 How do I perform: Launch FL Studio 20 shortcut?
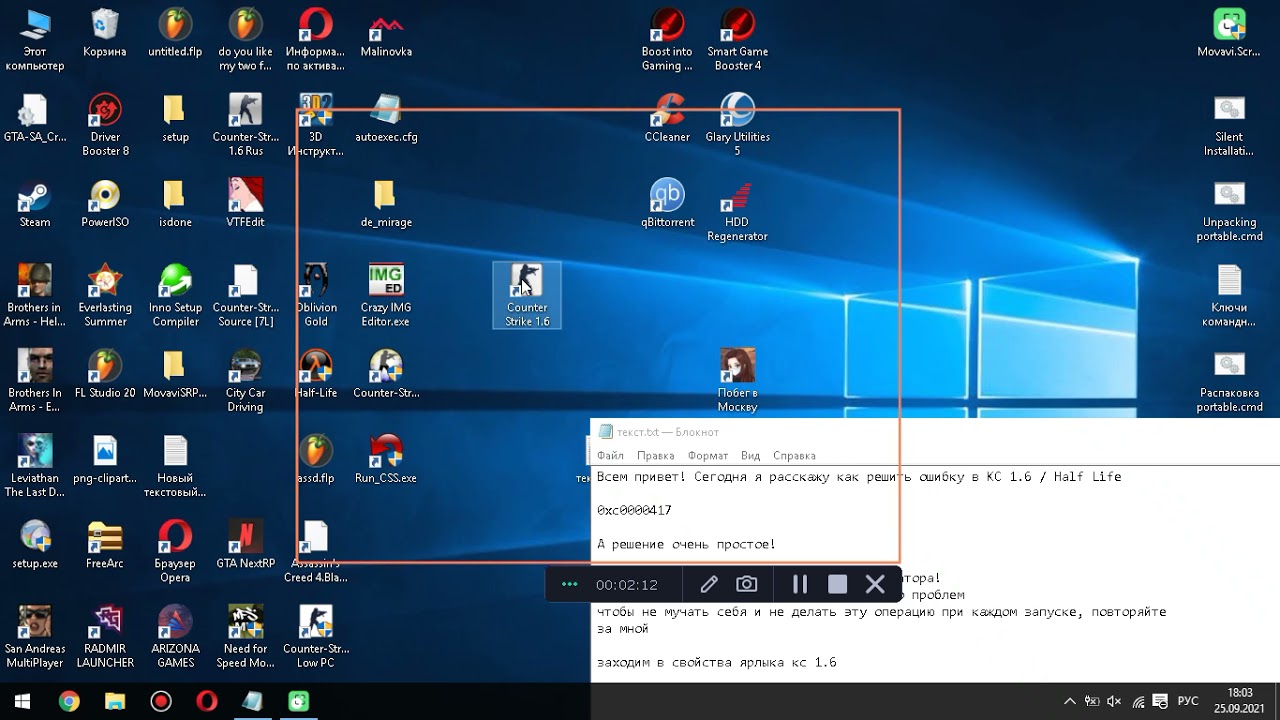pos(105,375)
